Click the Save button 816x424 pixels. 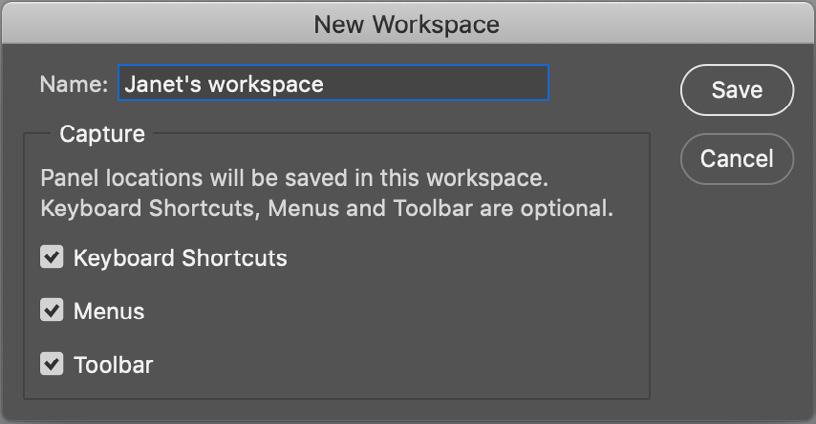[x=737, y=90]
